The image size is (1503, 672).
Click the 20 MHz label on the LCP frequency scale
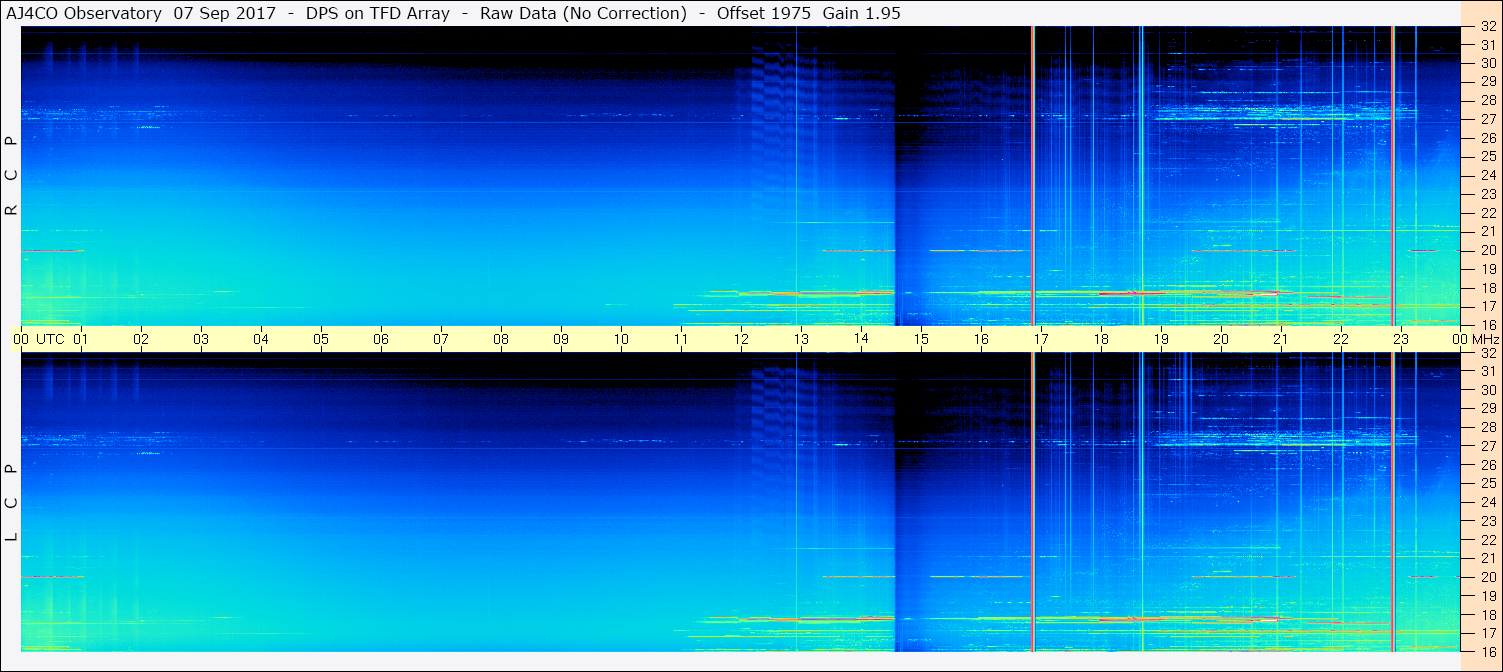(1487, 577)
